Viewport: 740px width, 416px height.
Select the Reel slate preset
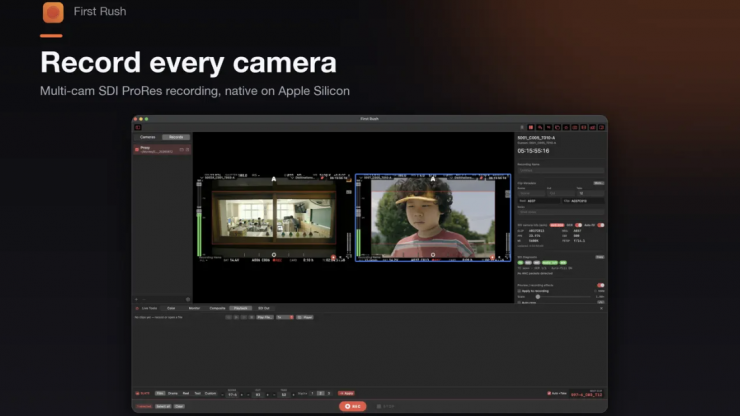click(186, 393)
